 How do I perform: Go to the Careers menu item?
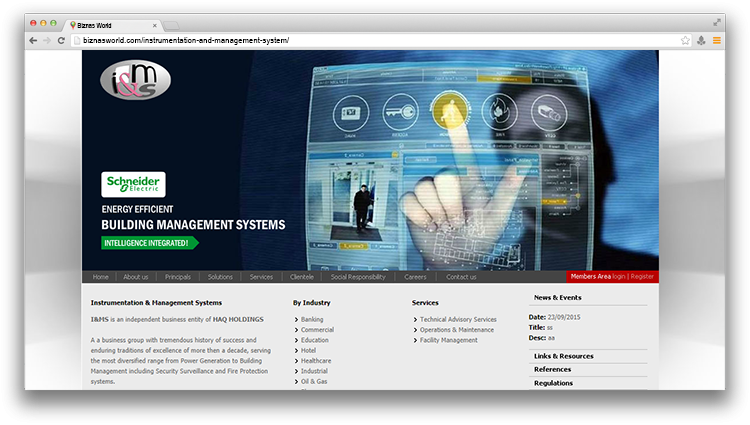pos(415,276)
